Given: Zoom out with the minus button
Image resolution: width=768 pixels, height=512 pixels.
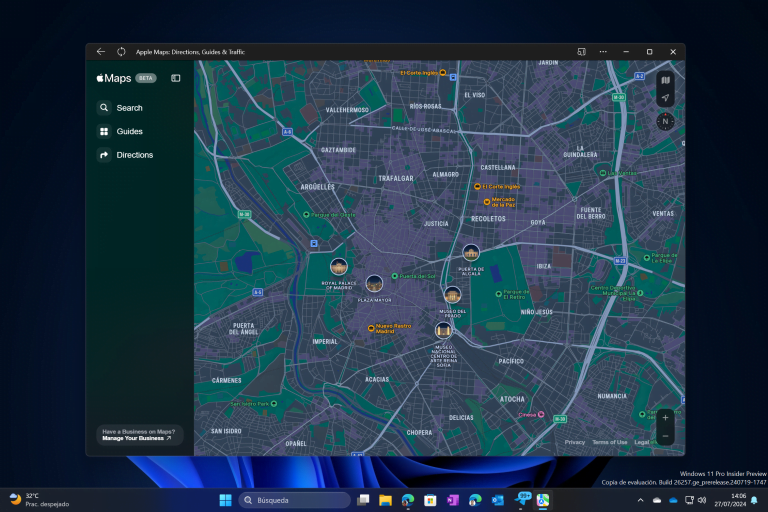Looking at the screenshot, I should (x=665, y=436).
